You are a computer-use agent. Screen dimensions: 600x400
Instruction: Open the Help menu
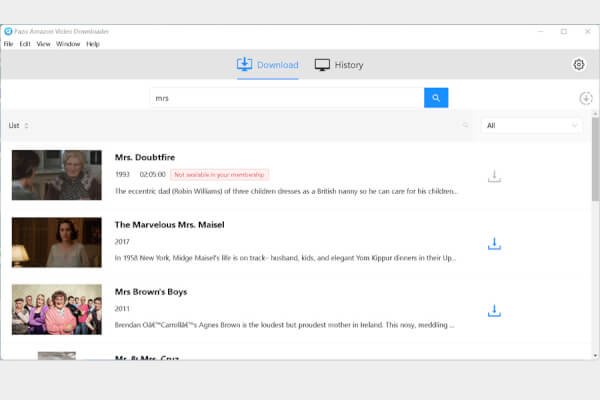point(93,44)
